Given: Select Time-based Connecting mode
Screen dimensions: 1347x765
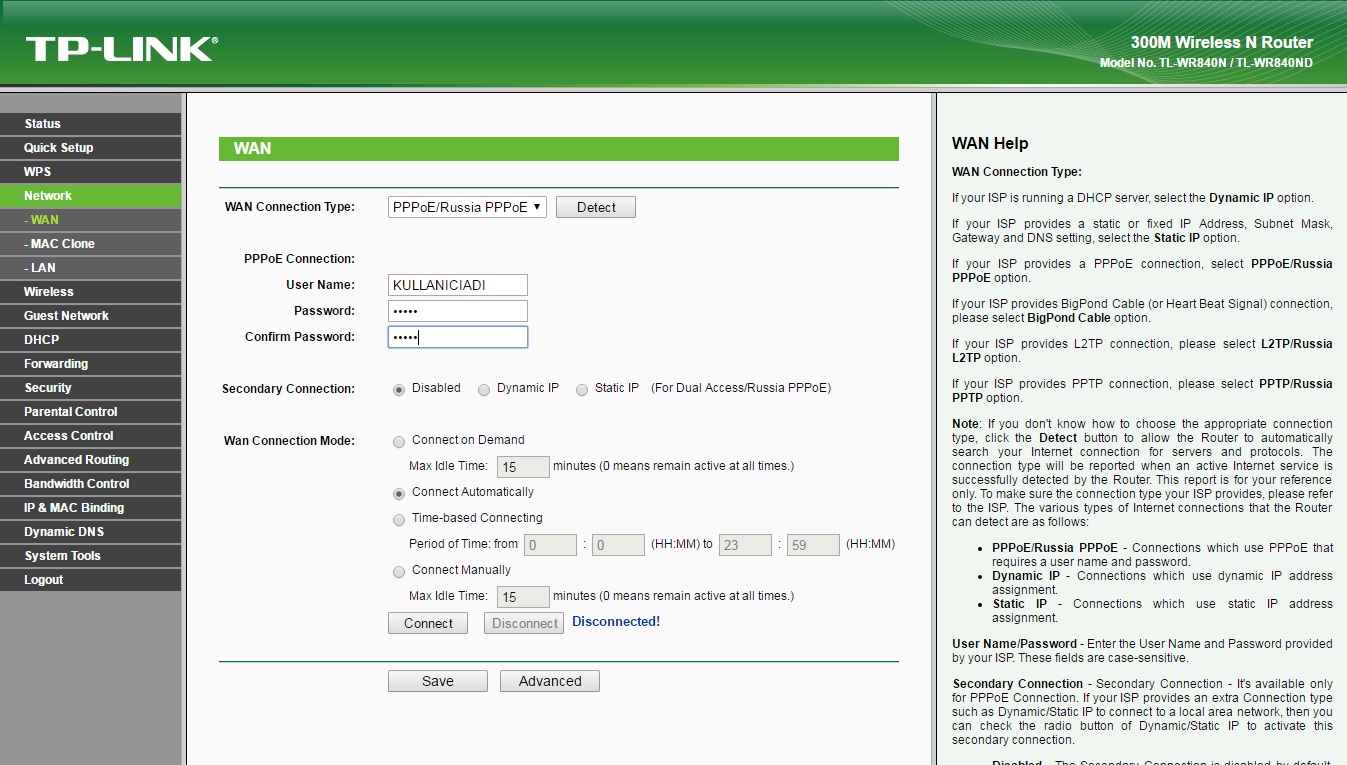Looking at the screenshot, I should [x=399, y=519].
